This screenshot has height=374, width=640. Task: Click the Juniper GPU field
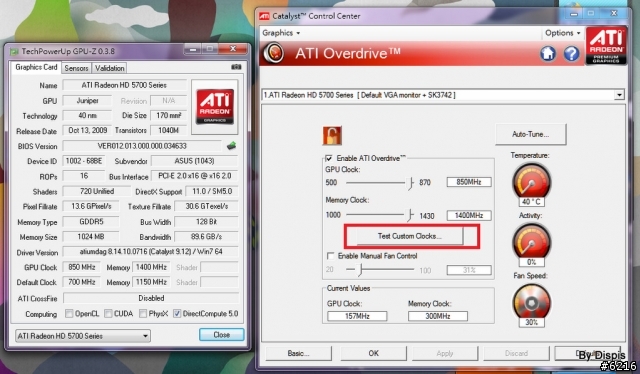tap(87, 100)
